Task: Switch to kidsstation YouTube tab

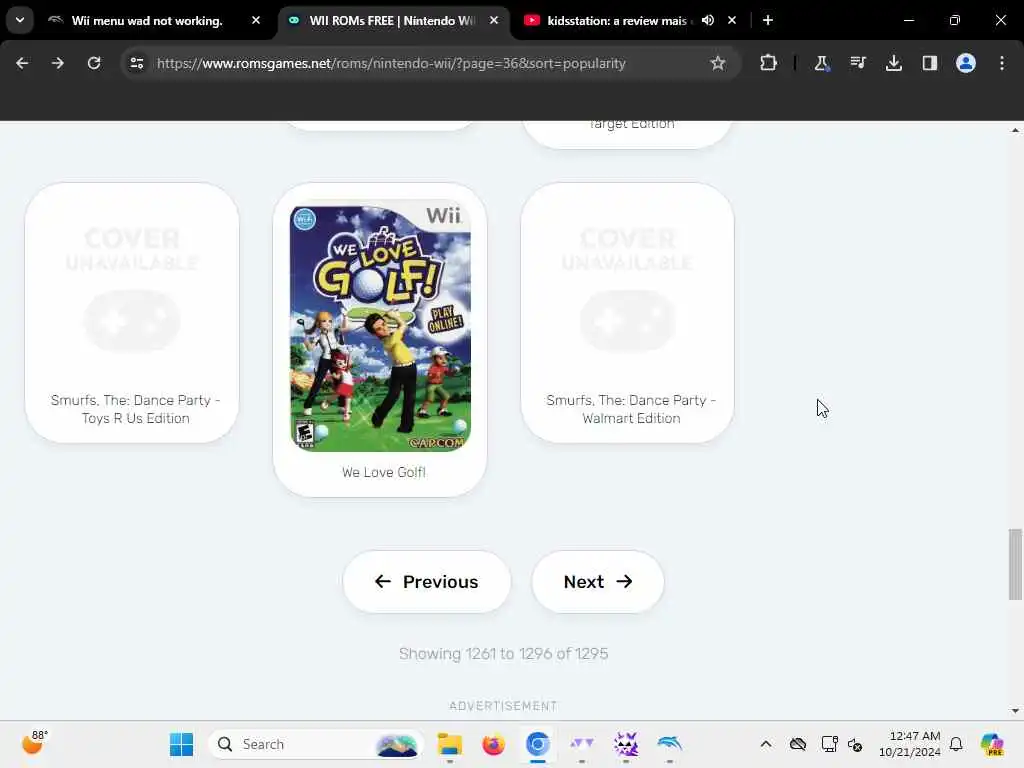Action: 616,21
